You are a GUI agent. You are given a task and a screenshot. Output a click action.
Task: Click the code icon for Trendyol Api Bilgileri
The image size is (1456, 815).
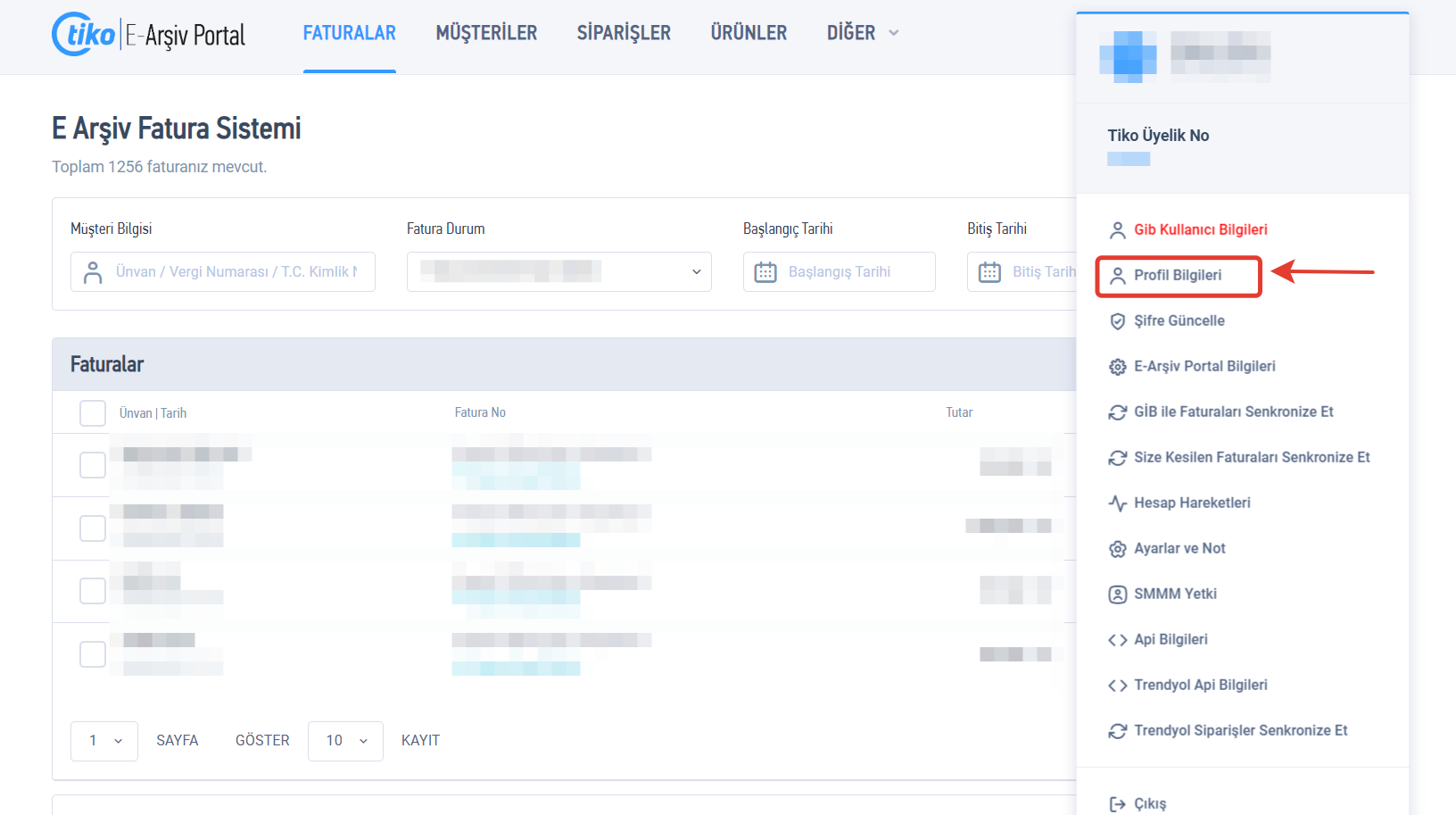coord(1117,686)
